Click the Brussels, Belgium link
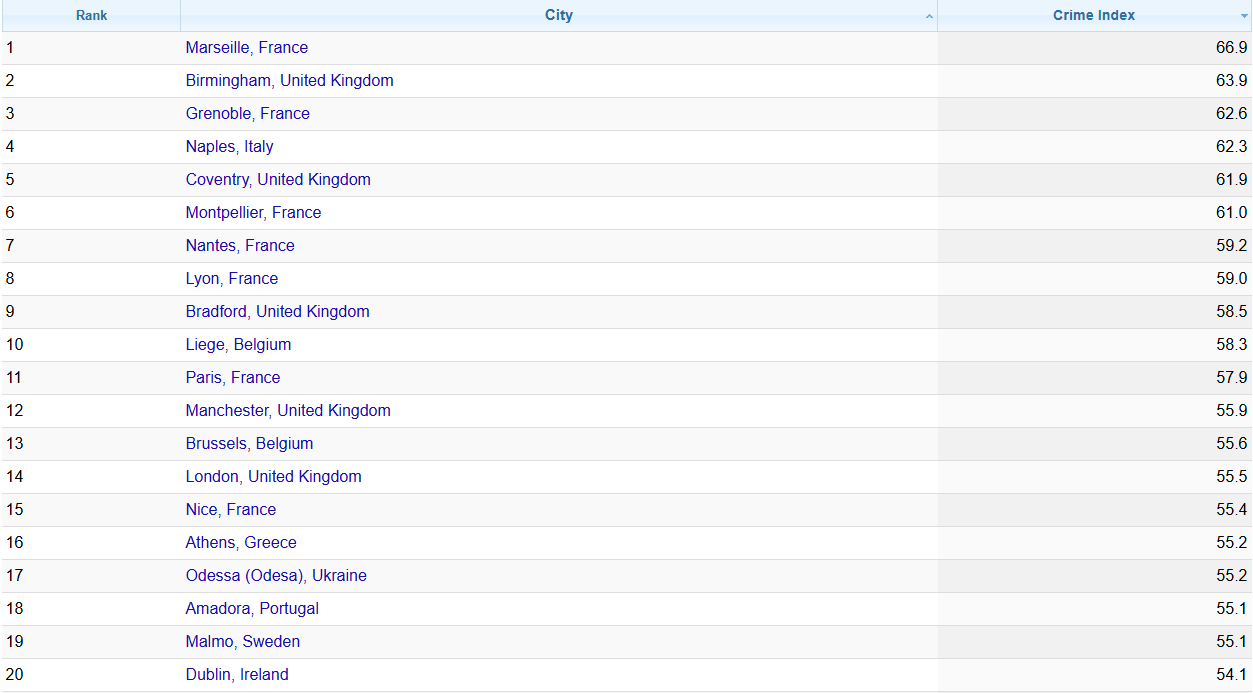Viewport: 1253px width, 693px height. (x=249, y=444)
